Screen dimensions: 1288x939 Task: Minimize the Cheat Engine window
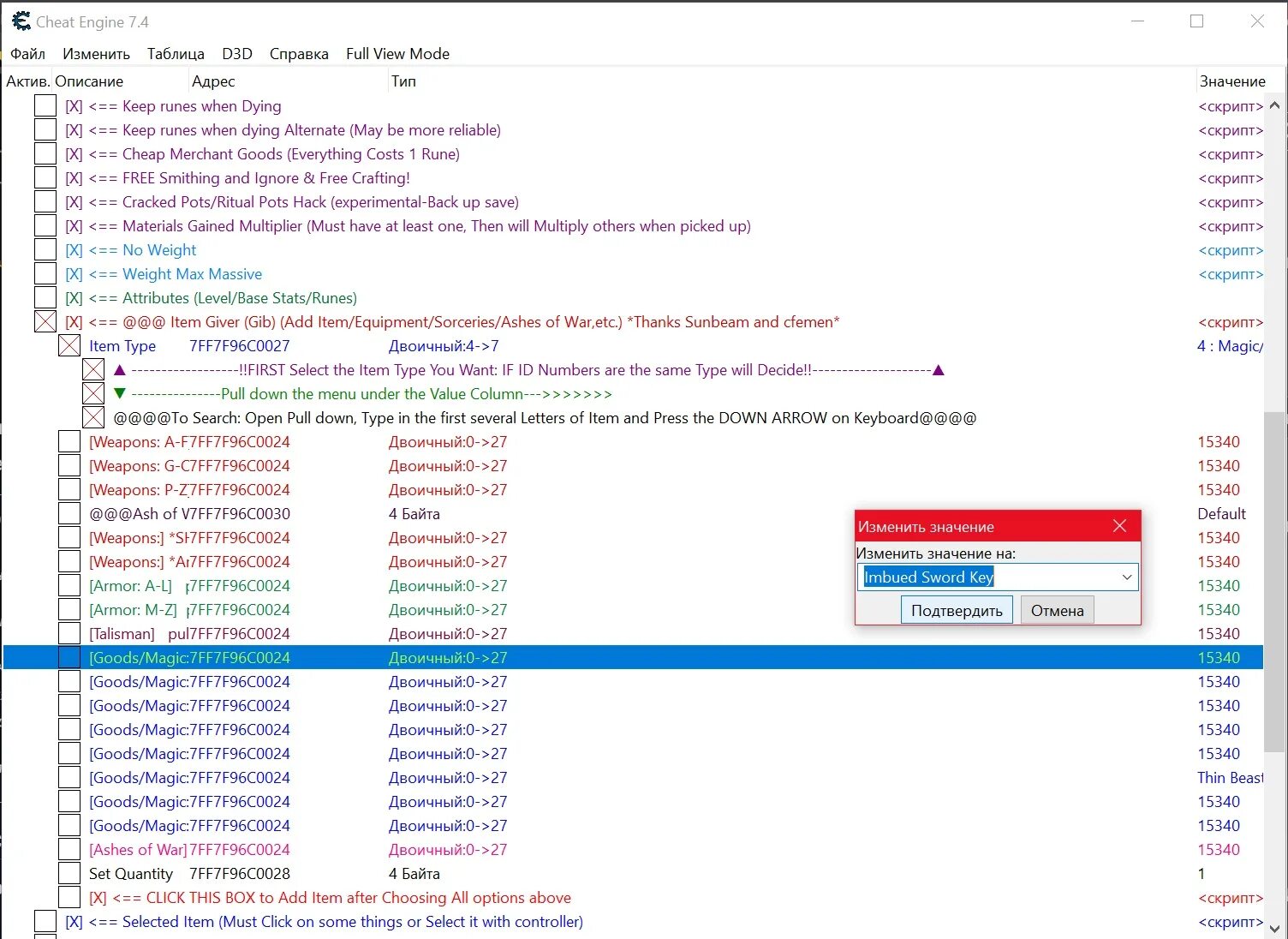1137,21
